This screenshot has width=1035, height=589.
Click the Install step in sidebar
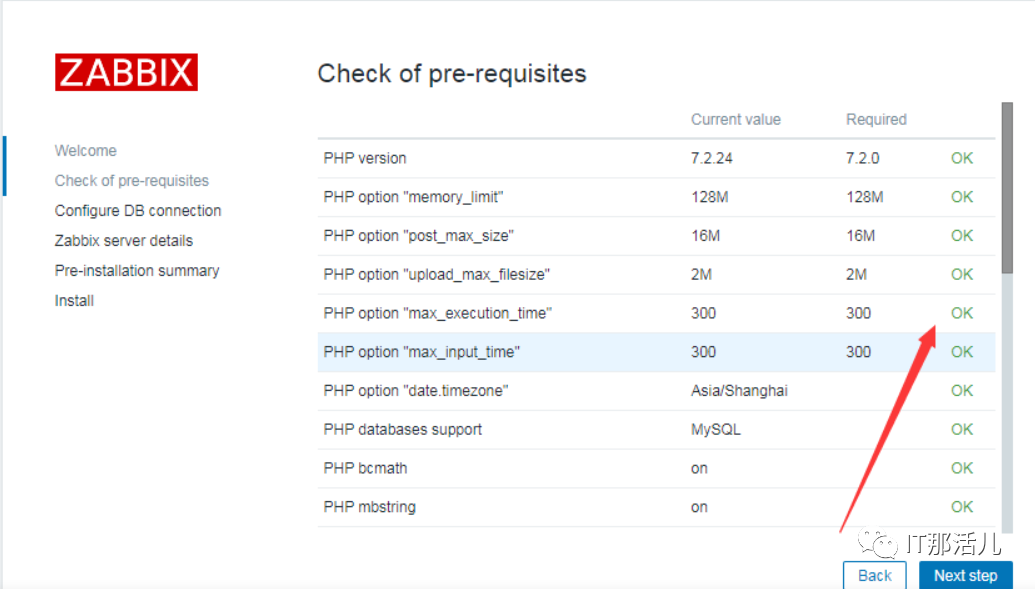(75, 301)
